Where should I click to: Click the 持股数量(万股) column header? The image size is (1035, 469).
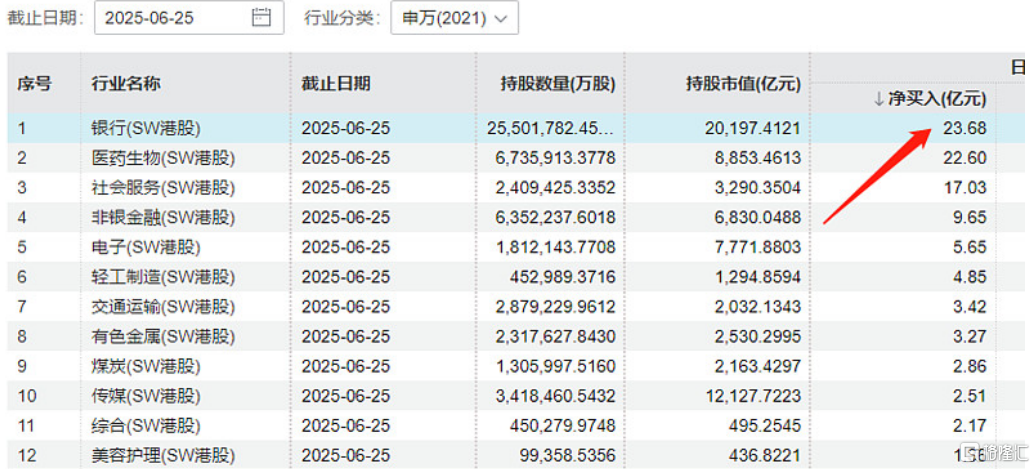pyautogui.click(x=558, y=84)
